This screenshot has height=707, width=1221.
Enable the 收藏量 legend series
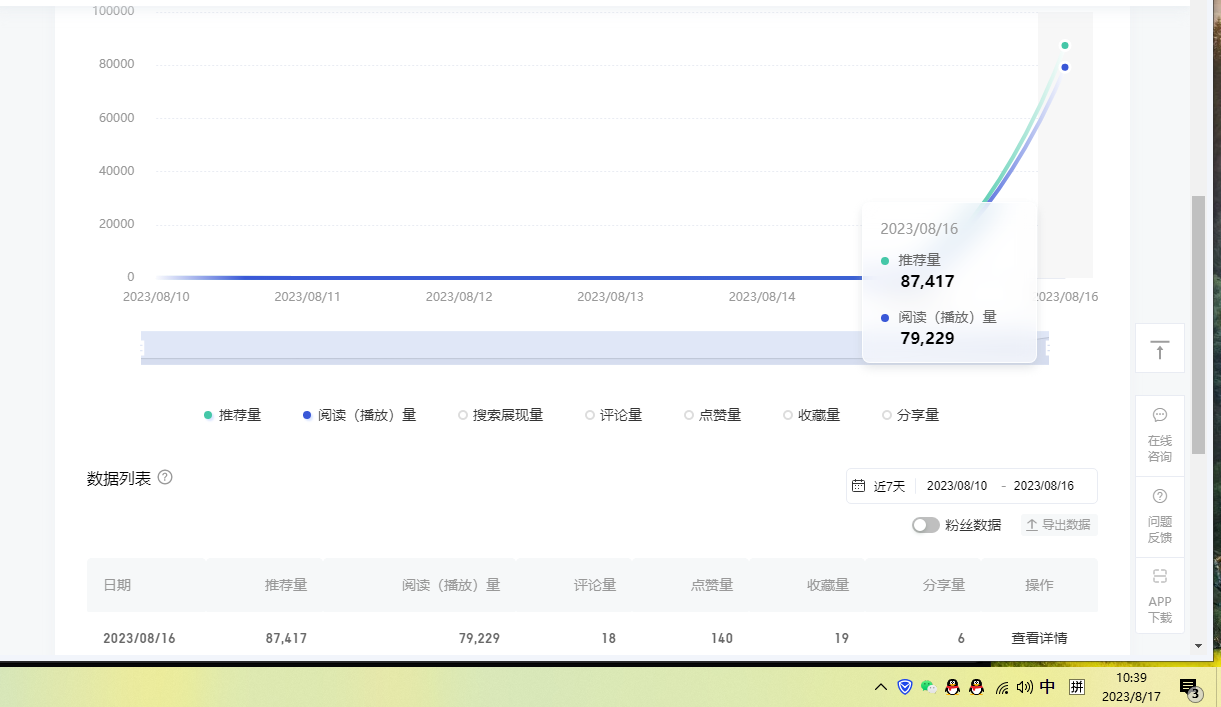pos(811,415)
